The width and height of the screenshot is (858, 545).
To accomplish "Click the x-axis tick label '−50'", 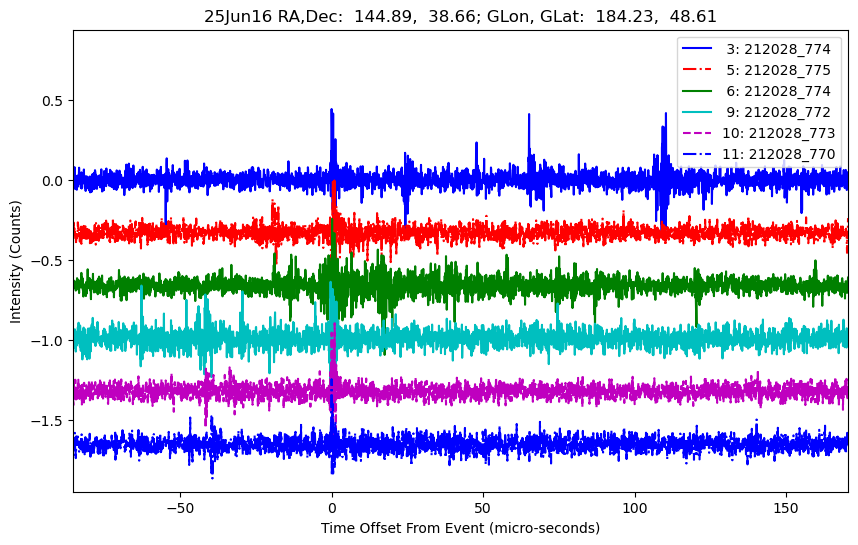I will pyautogui.click(x=180, y=508).
